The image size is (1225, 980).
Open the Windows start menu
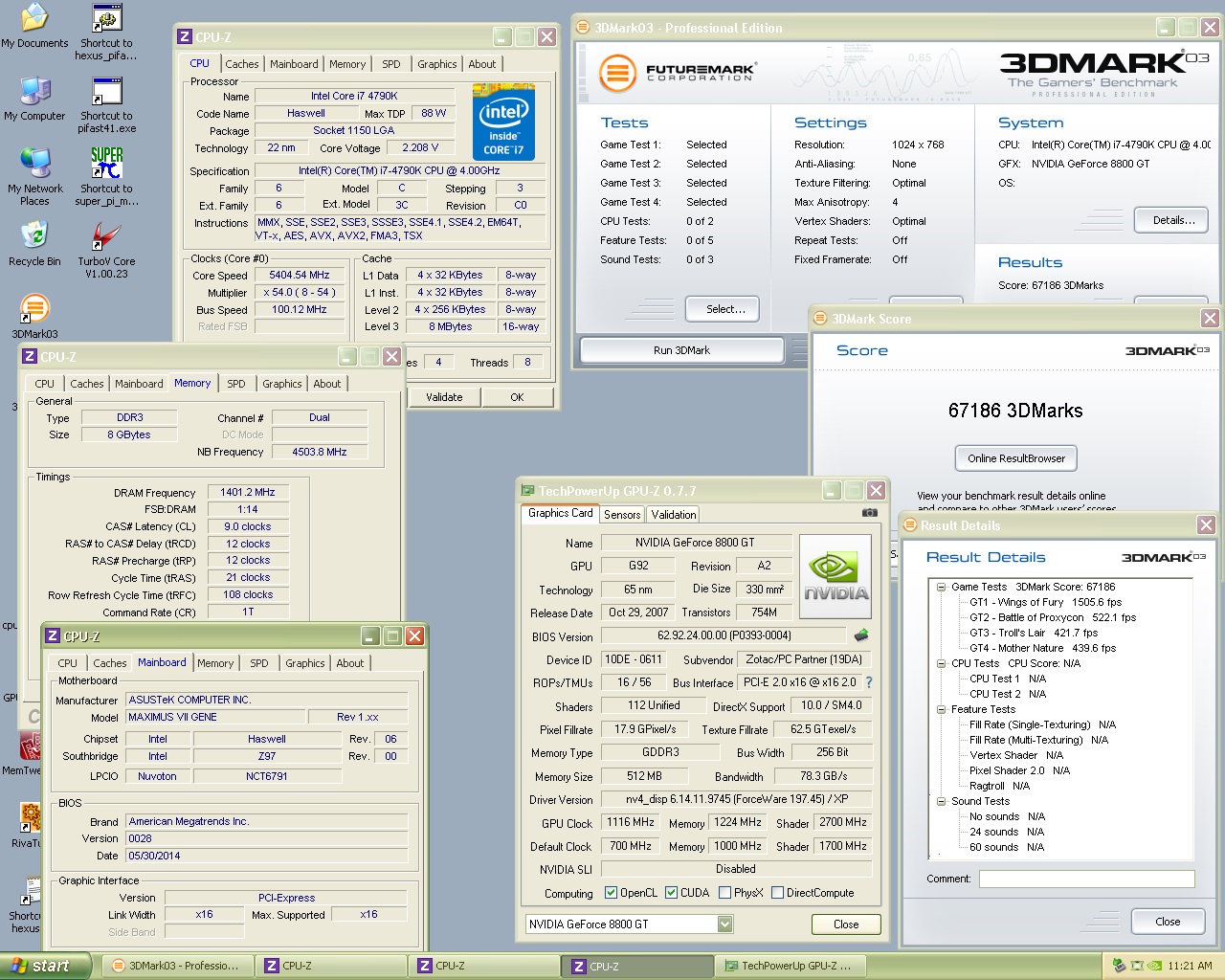46,966
